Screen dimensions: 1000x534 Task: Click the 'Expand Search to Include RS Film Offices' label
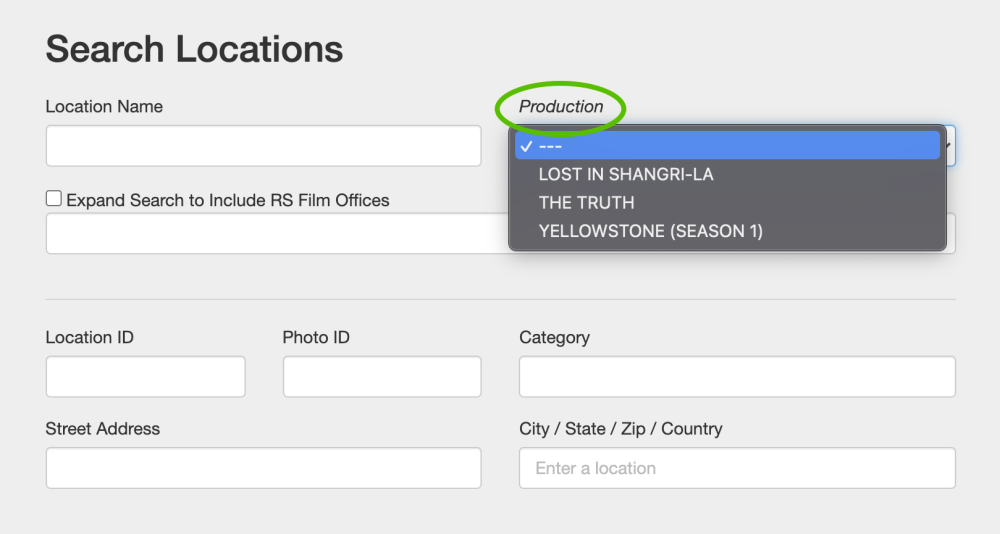[227, 200]
